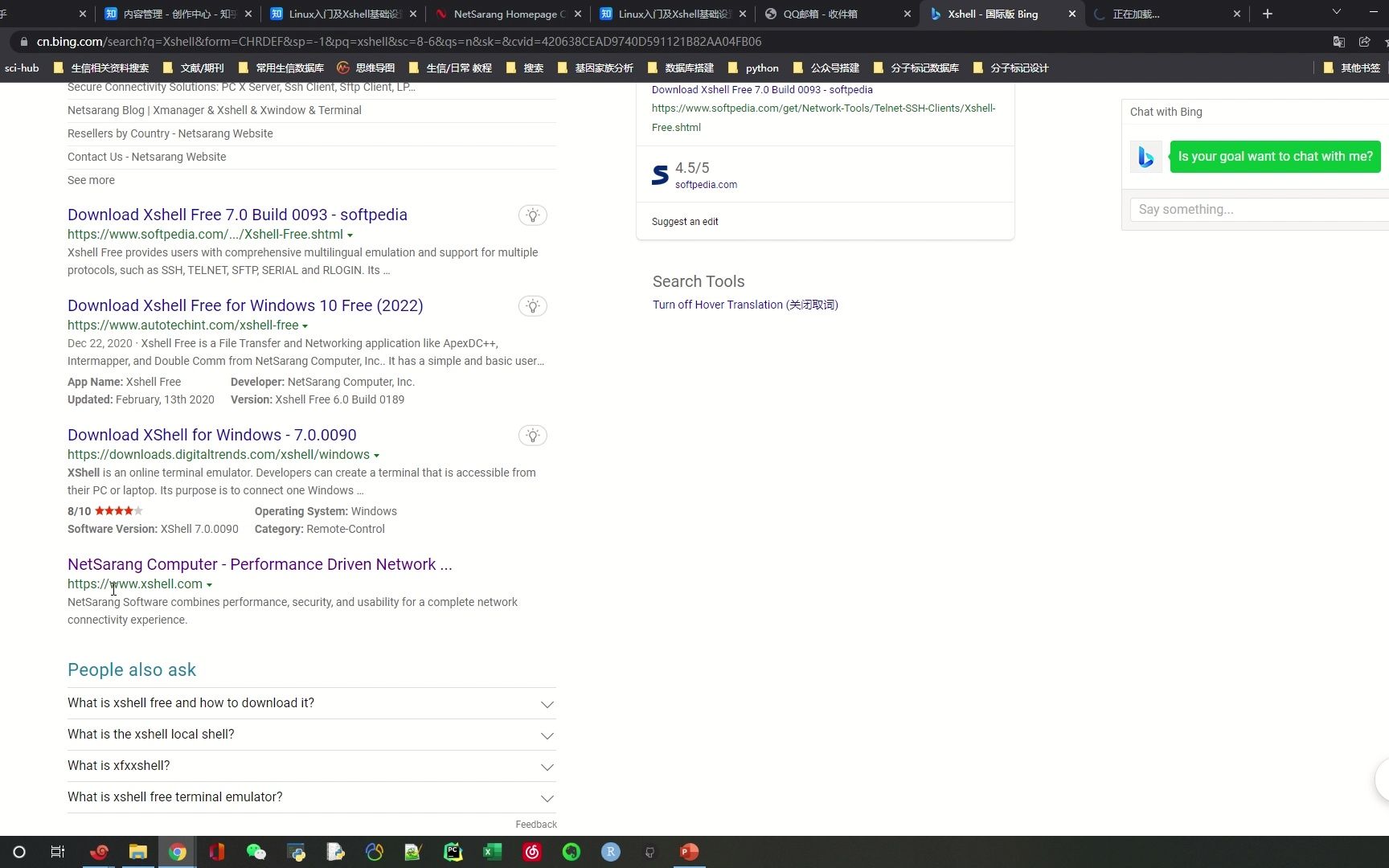Click "Is your goal want to chat with me?" bubble
1389x868 pixels.
1275,157
